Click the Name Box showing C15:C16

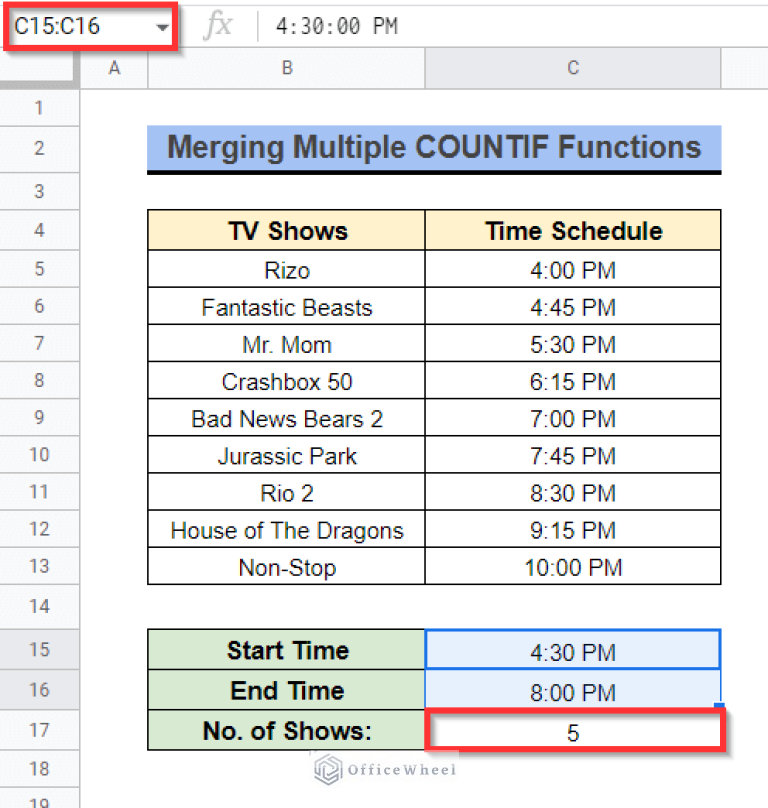click(75, 26)
